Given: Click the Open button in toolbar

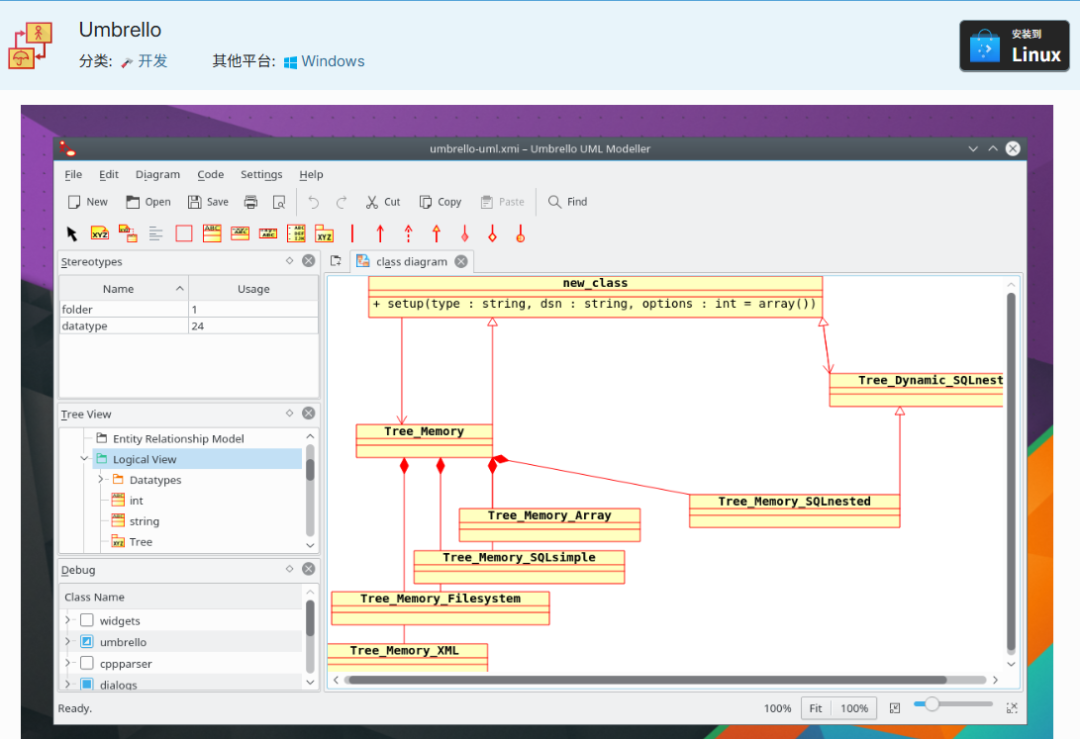Looking at the screenshot, I should 148,202.
